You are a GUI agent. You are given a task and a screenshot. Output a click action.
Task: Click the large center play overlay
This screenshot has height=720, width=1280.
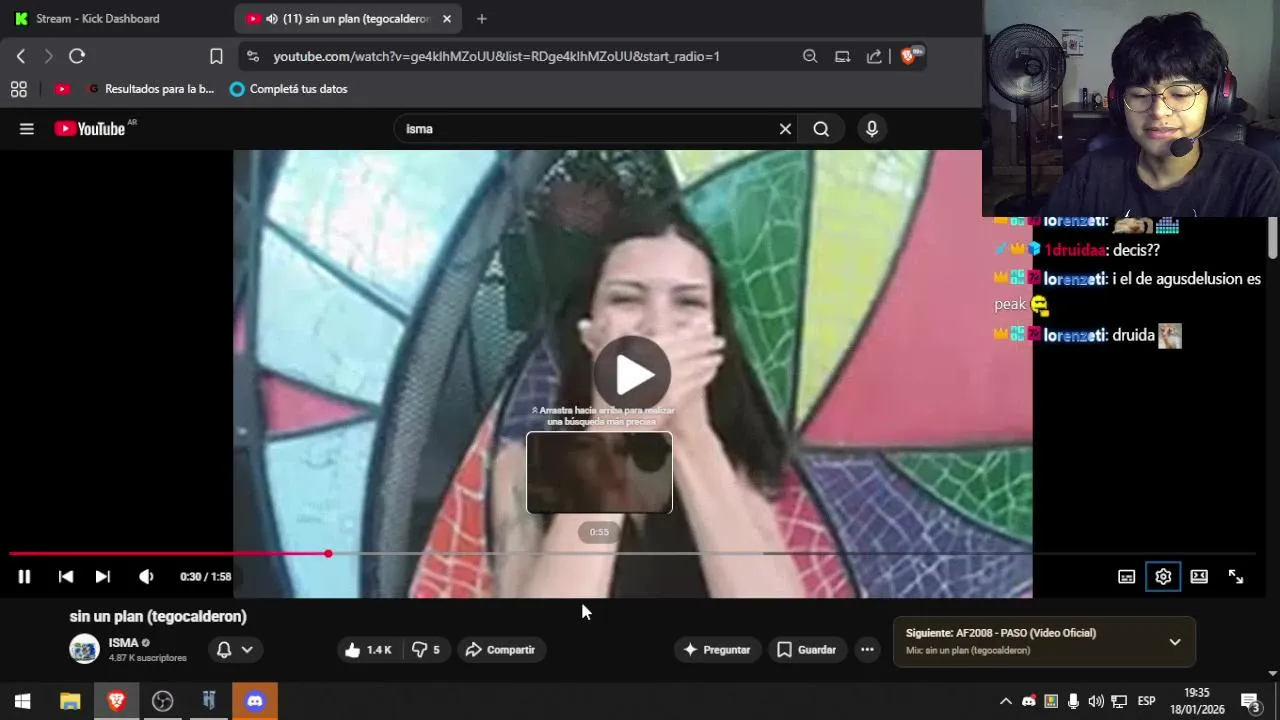coord(632,374)
